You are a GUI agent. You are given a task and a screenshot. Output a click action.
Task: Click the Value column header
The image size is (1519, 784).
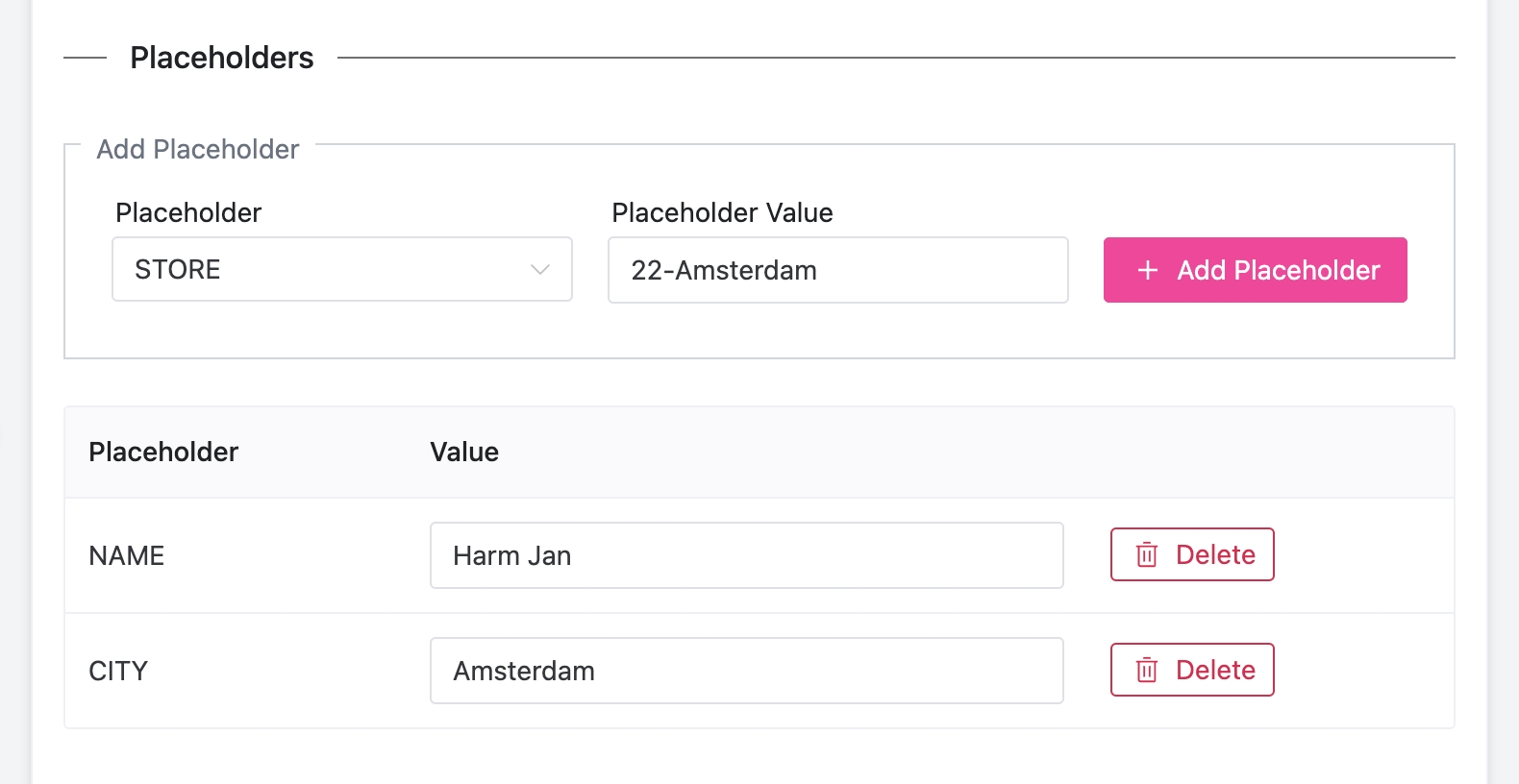tap(464, 453)
